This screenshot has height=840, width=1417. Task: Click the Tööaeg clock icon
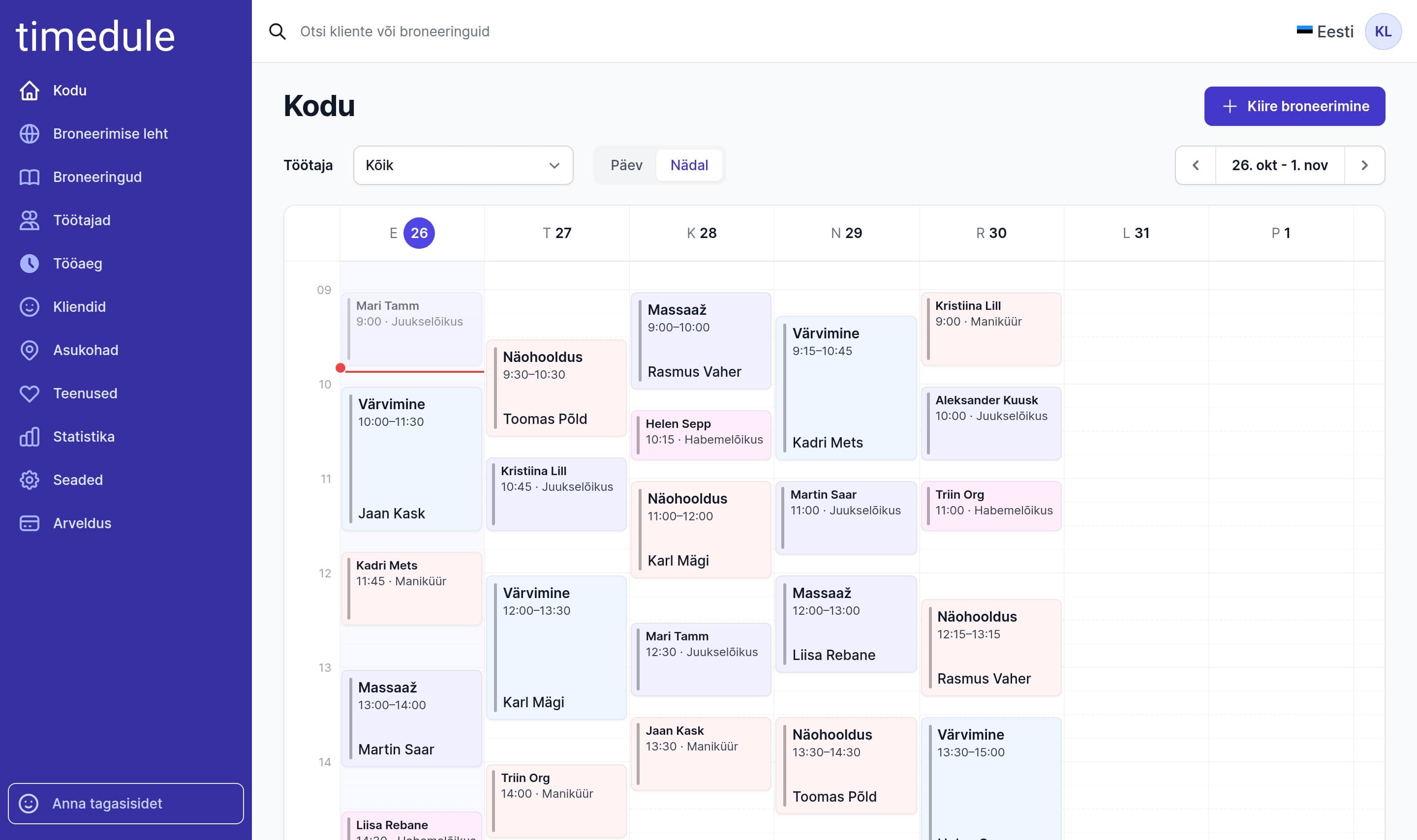click(x=30, y=264)
